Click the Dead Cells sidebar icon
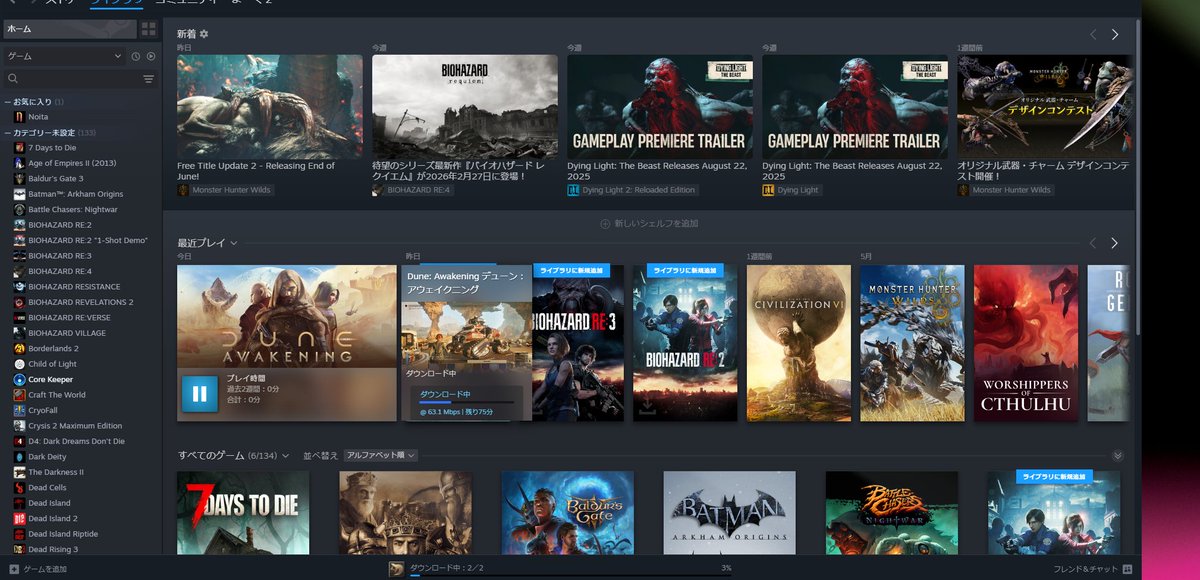This screenshot has height=580, width=1200. tap(19, 488)
